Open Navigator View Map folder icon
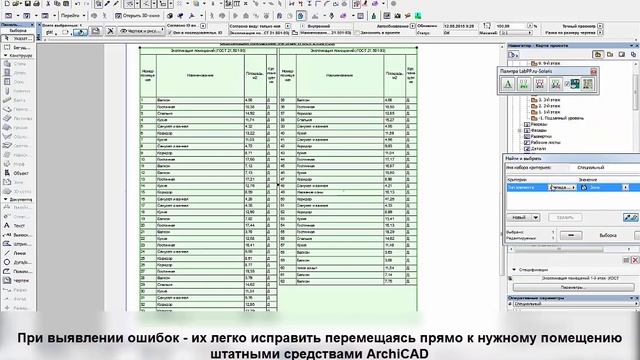This screenshot has height=360, width=640. click(610, 54)
